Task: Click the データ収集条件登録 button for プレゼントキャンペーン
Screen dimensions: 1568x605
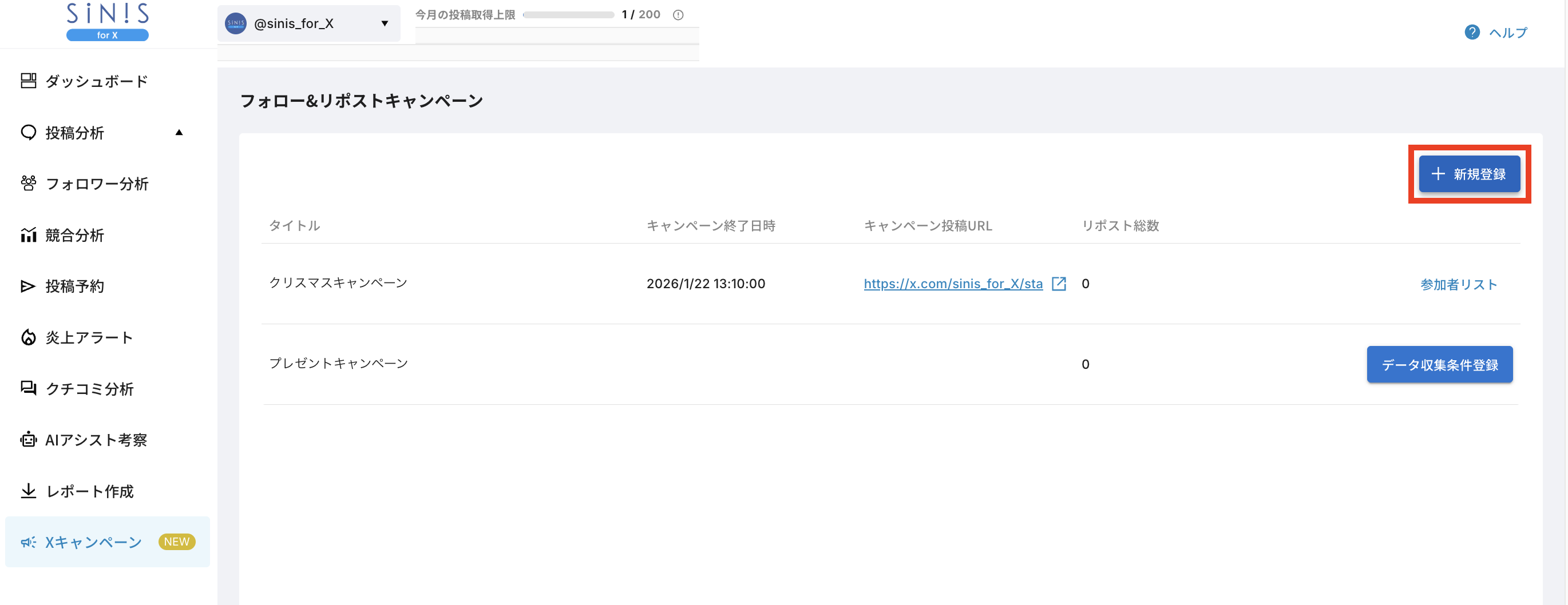Action: pyautogui.click(x=1440, y=364)
